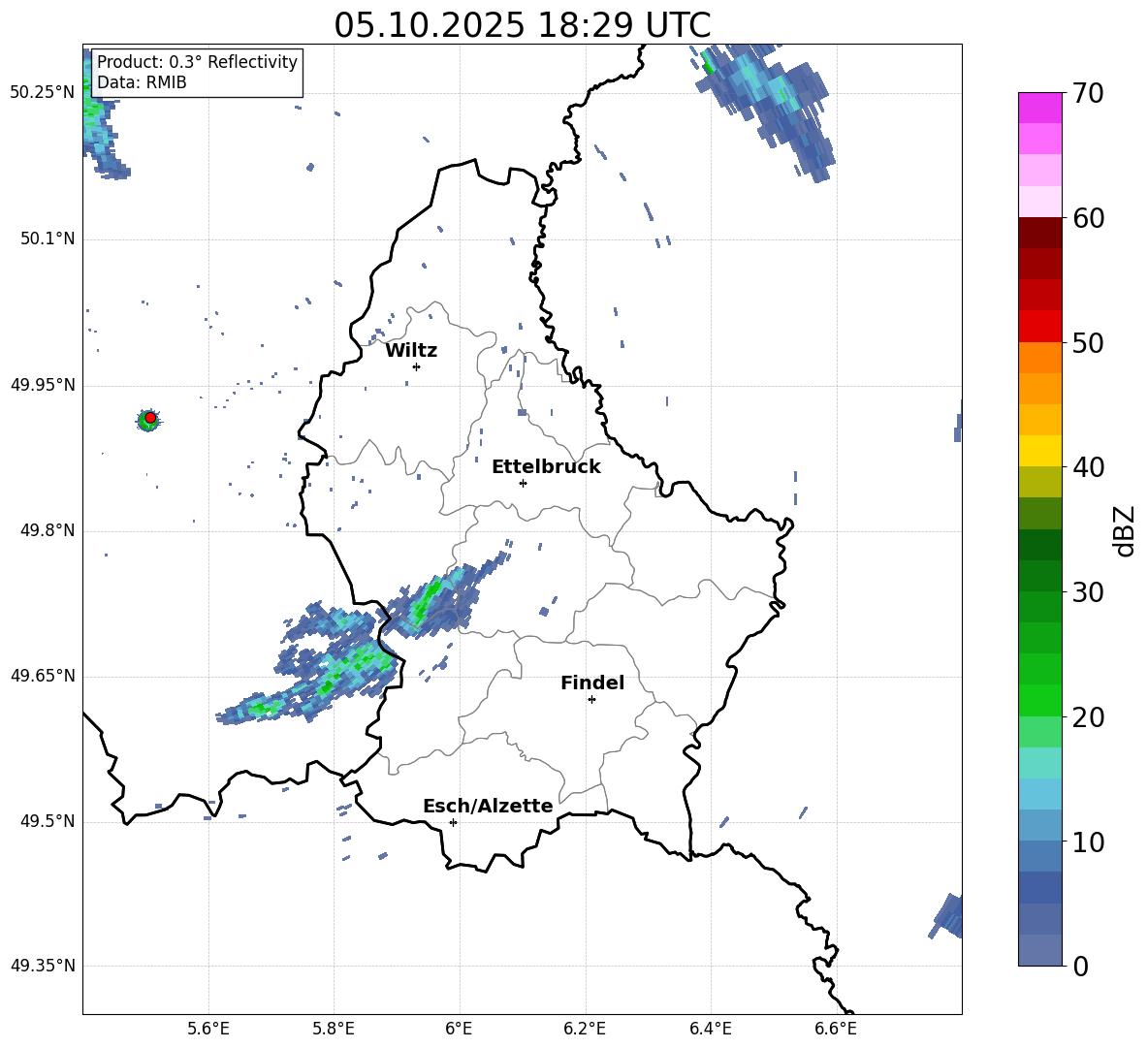Click the cross marker under Findel

click(591, 700)
